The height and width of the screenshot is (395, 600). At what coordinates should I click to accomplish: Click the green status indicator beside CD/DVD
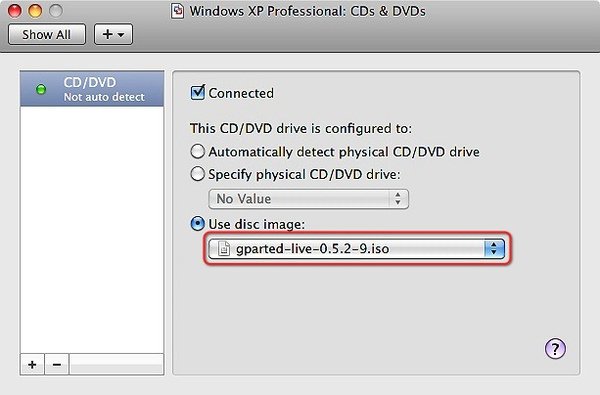pos(41,89)
